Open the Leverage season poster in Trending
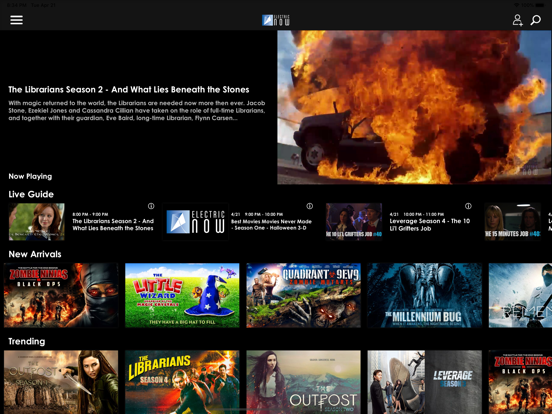Image resolution: width=552 pixels, height=414 pixels. click(x=425, y=382)
